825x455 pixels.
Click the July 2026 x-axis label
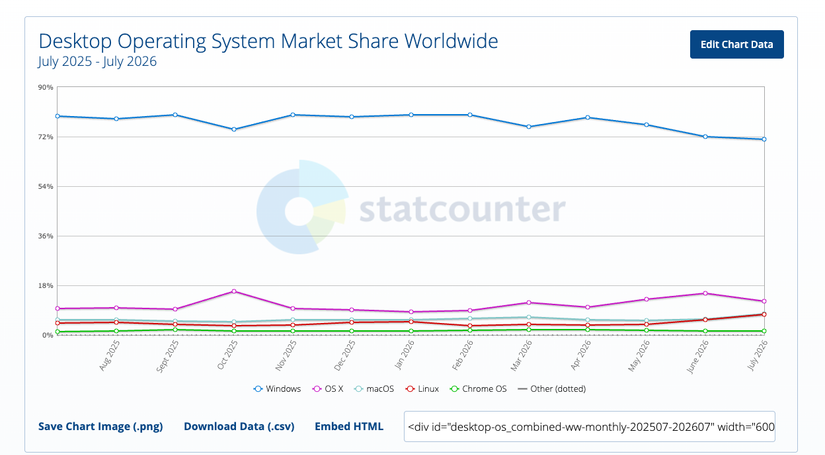[x=758, y=355]
